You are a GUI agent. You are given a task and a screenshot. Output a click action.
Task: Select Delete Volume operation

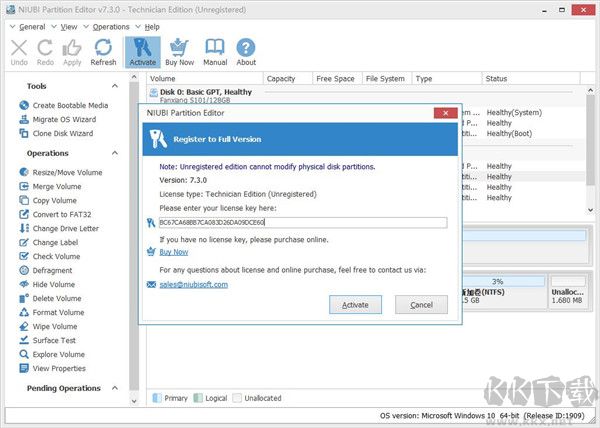pyautogui.click(x=50, y=298)
